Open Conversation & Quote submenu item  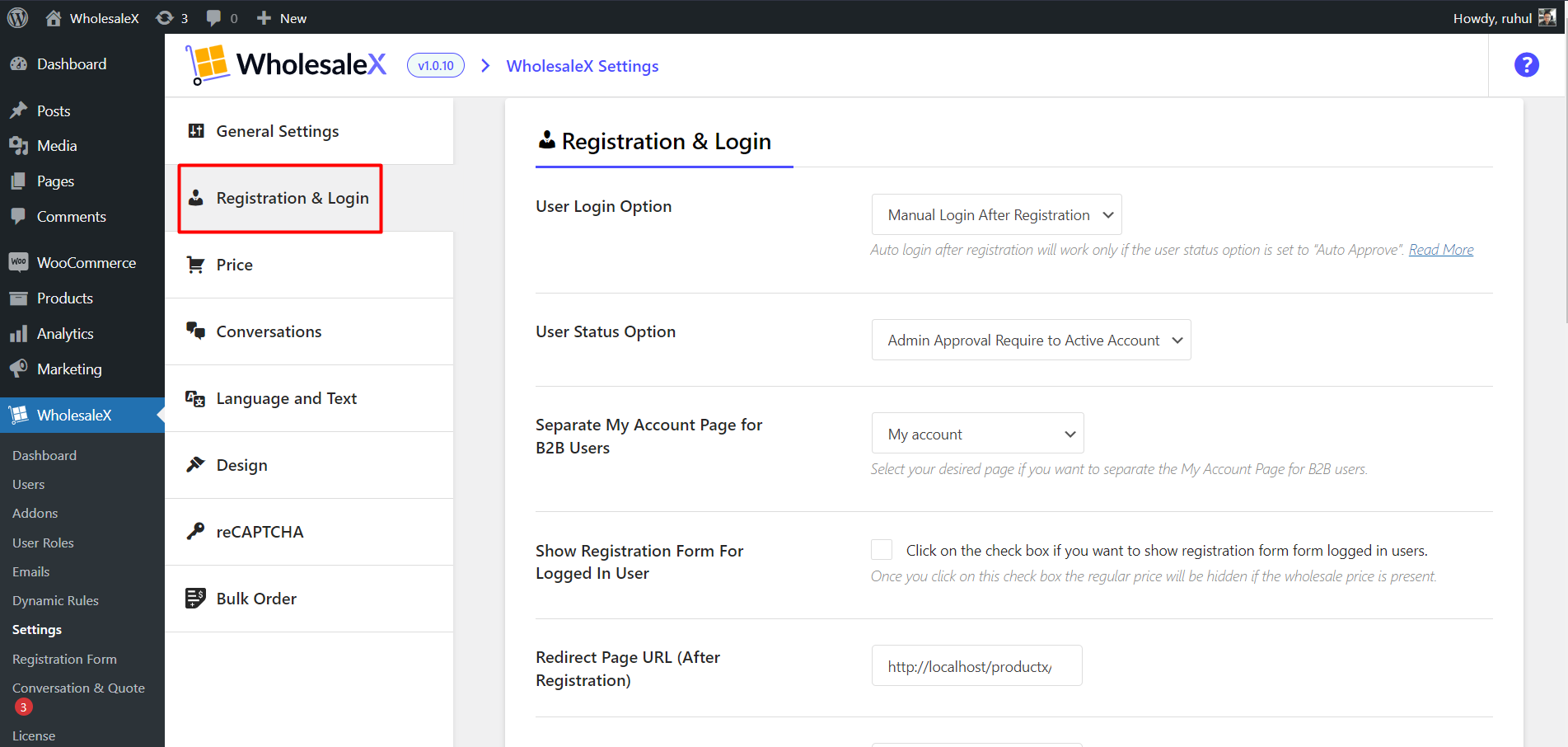tap(78, 688)
